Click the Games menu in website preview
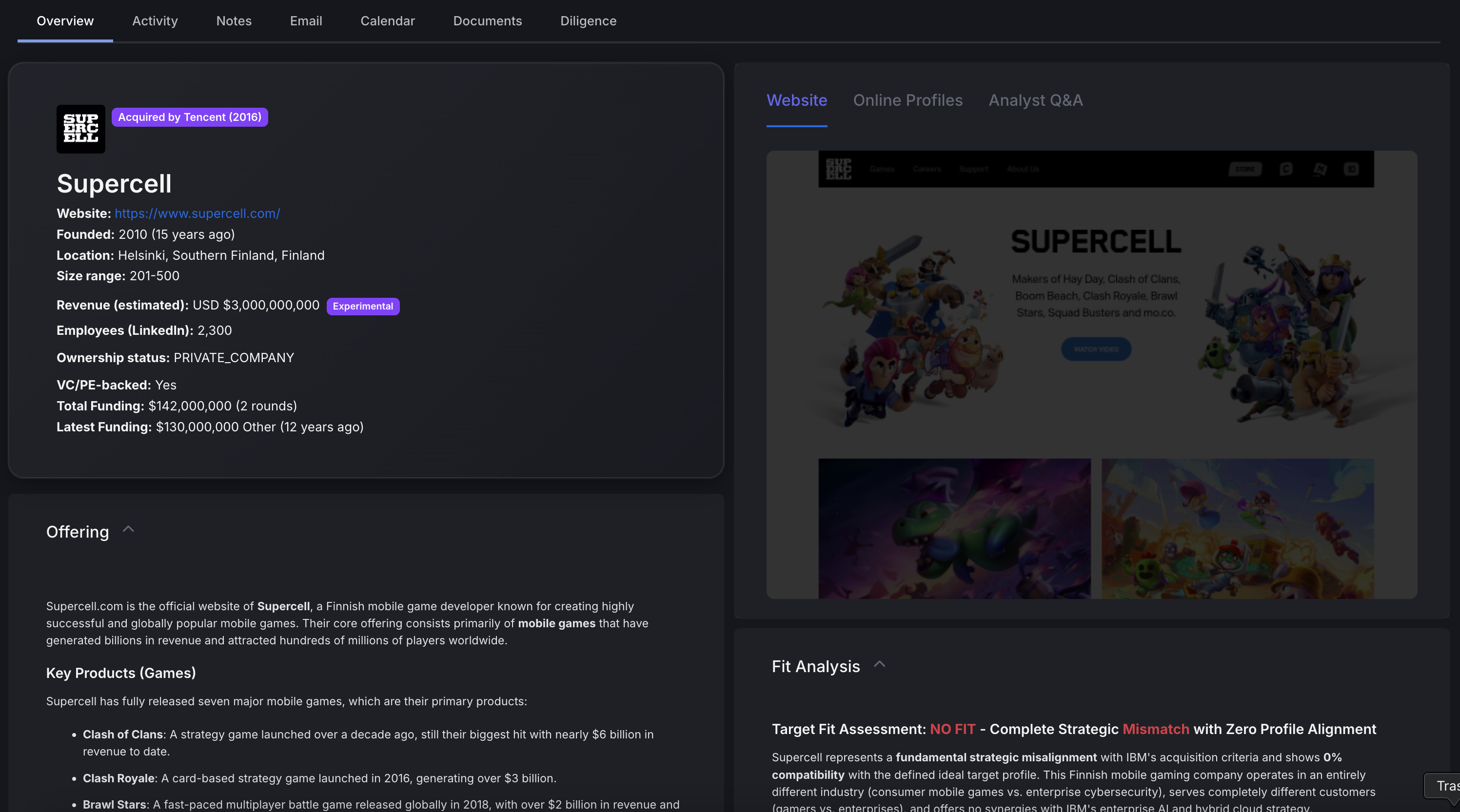 tap(882, 169)
